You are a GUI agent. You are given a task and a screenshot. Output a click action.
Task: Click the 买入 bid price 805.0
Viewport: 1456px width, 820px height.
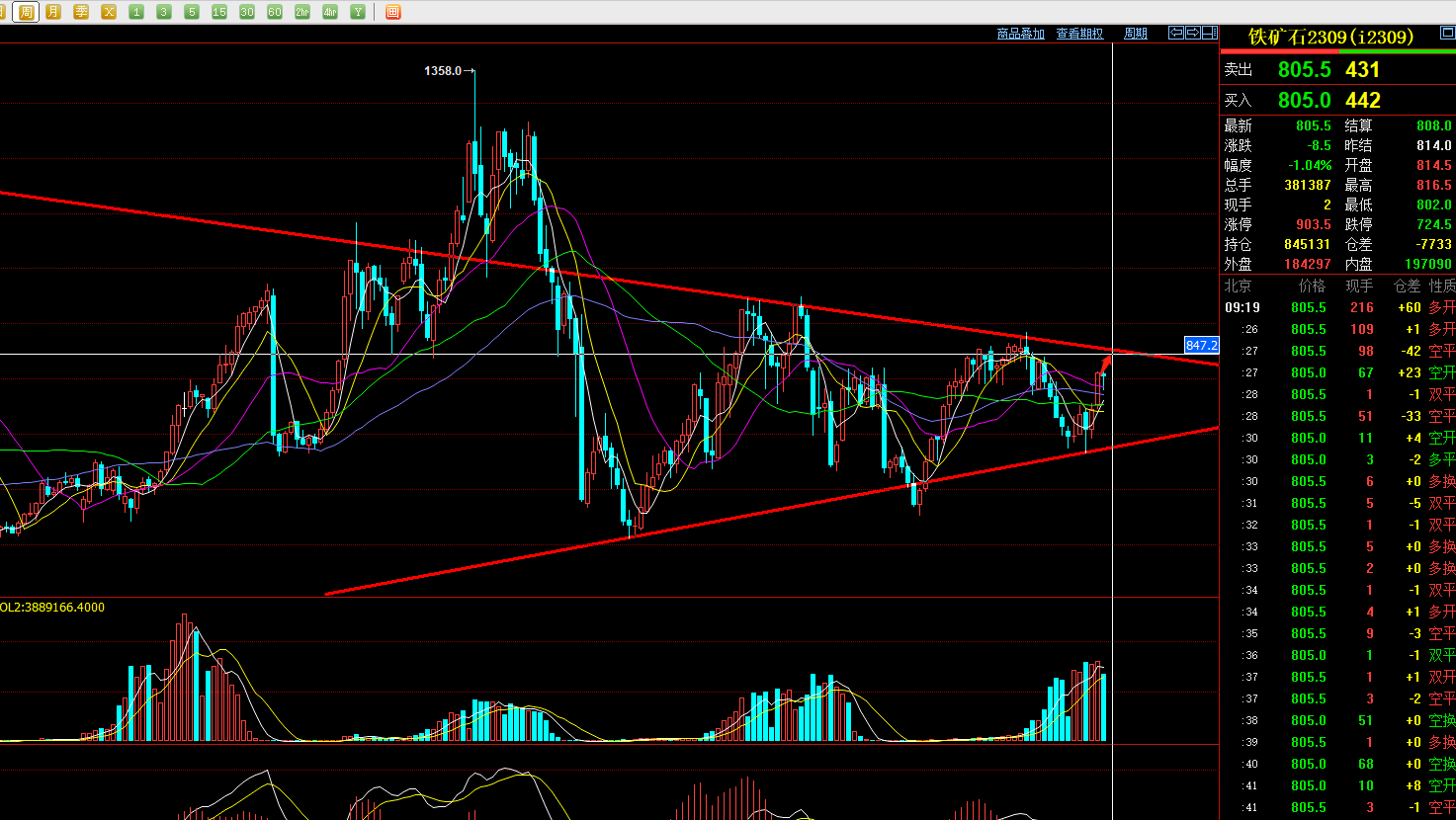[1304, 101]
